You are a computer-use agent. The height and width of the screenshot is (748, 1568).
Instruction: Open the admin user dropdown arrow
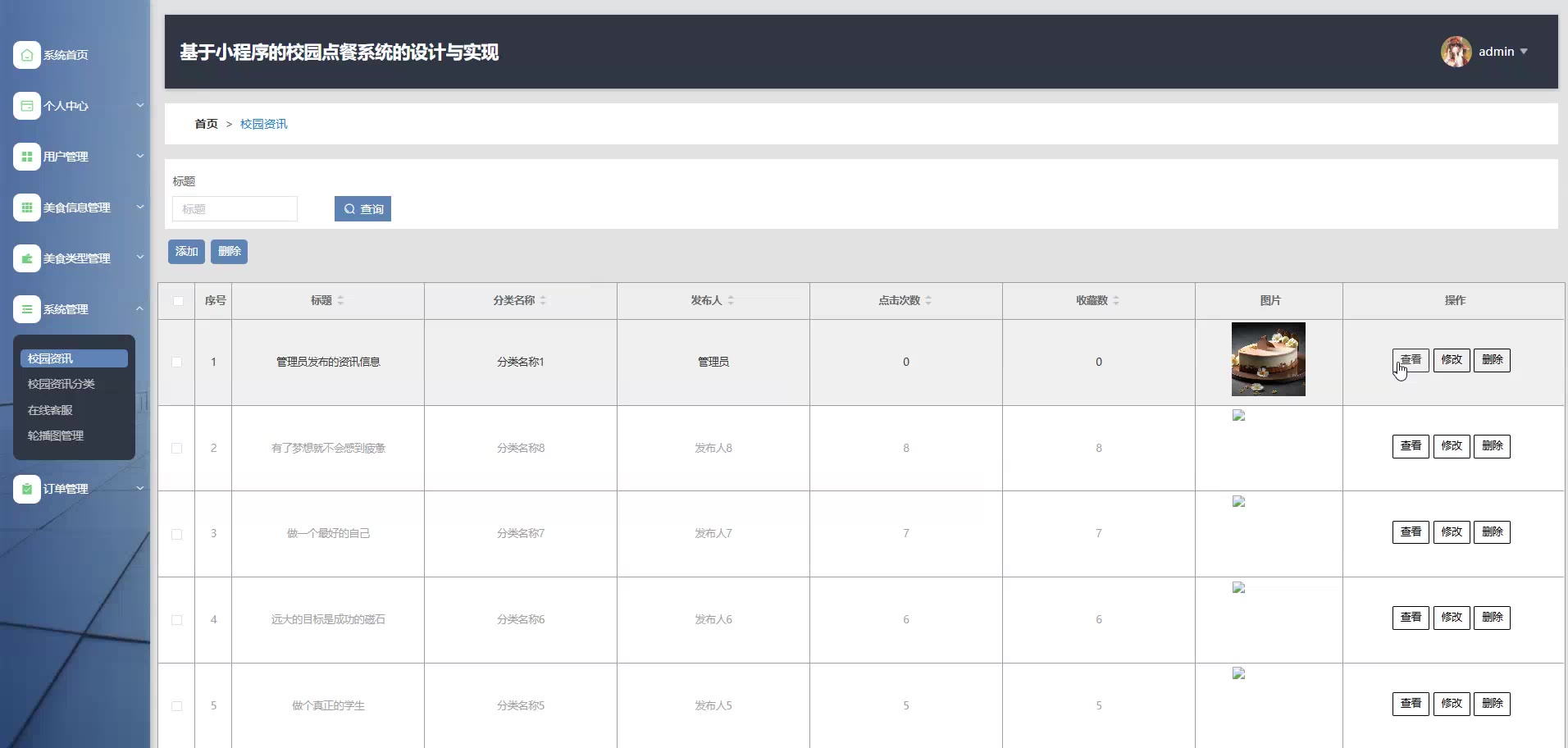[1524, 52]
